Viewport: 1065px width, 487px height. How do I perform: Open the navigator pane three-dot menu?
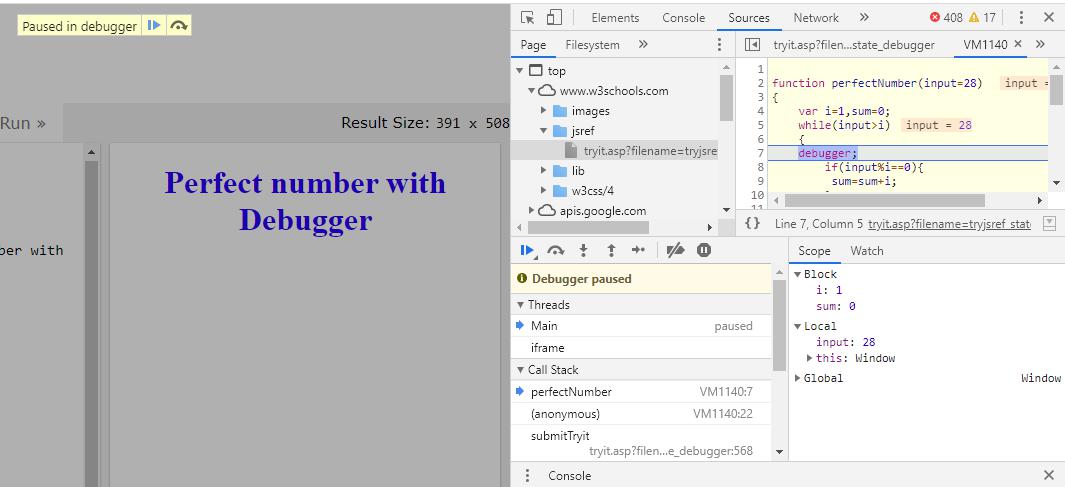tap(719, 45)
